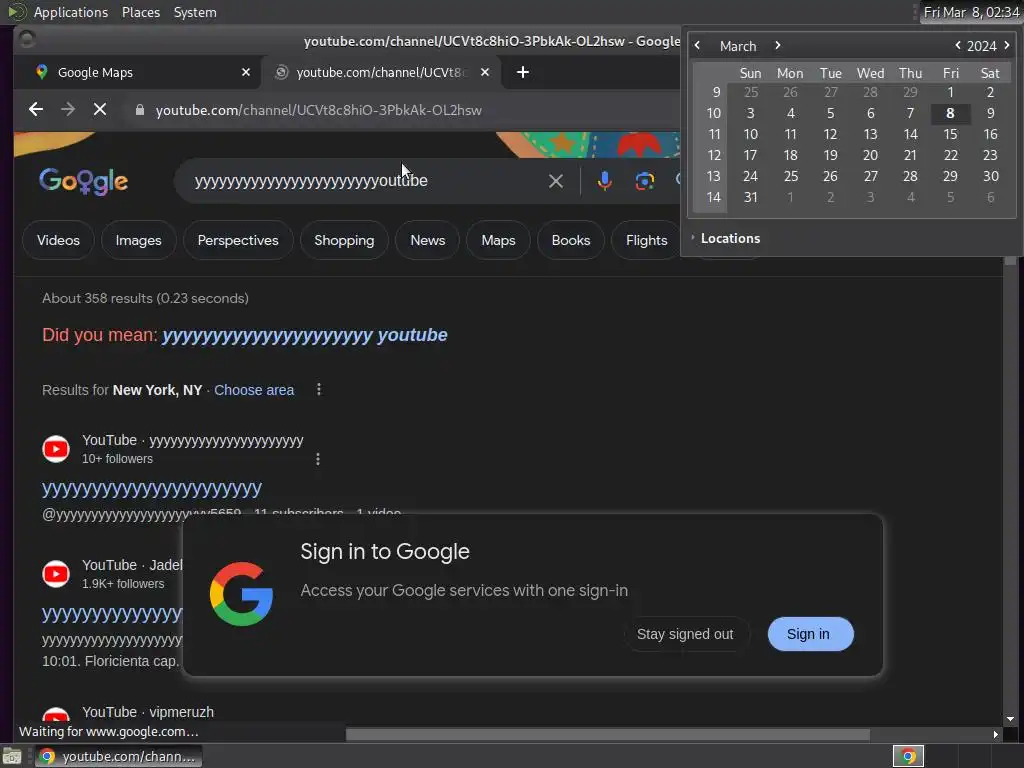Click the horizontal scrollbar thumb
Viewport: 1024px width, 768px height.
(x=607, y=735)
